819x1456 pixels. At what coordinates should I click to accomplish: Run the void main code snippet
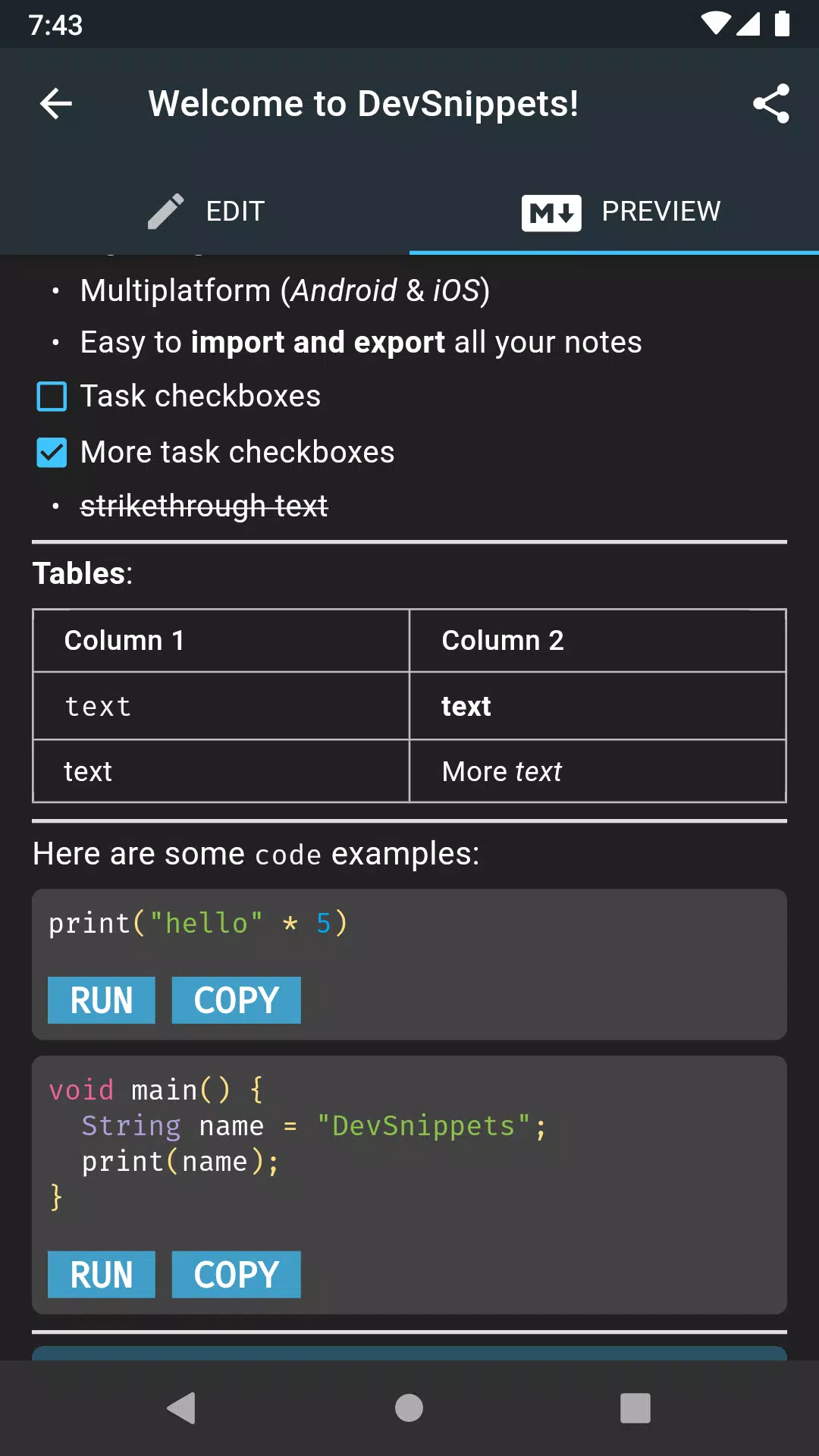(x=102, y=1275)
